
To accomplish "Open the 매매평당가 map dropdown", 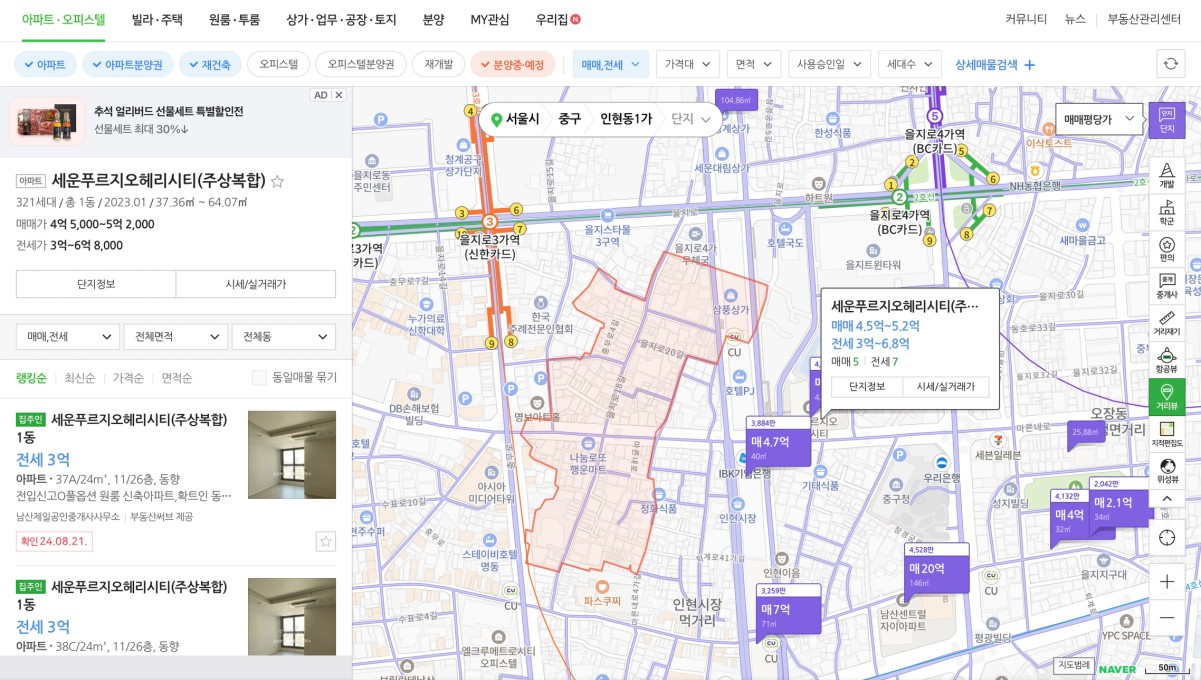I will pyautogui.click(x=1100, y=119).
